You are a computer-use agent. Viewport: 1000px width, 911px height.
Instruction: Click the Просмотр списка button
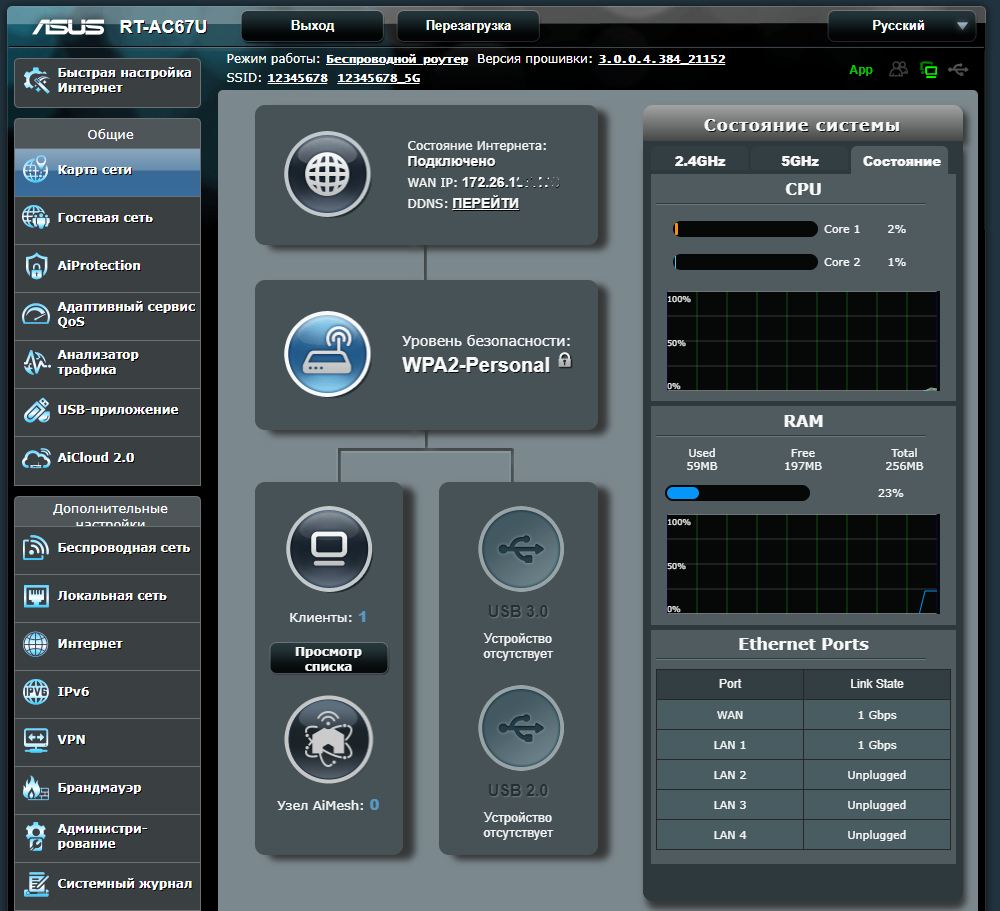pyautogui.click(x=329, y=659)
